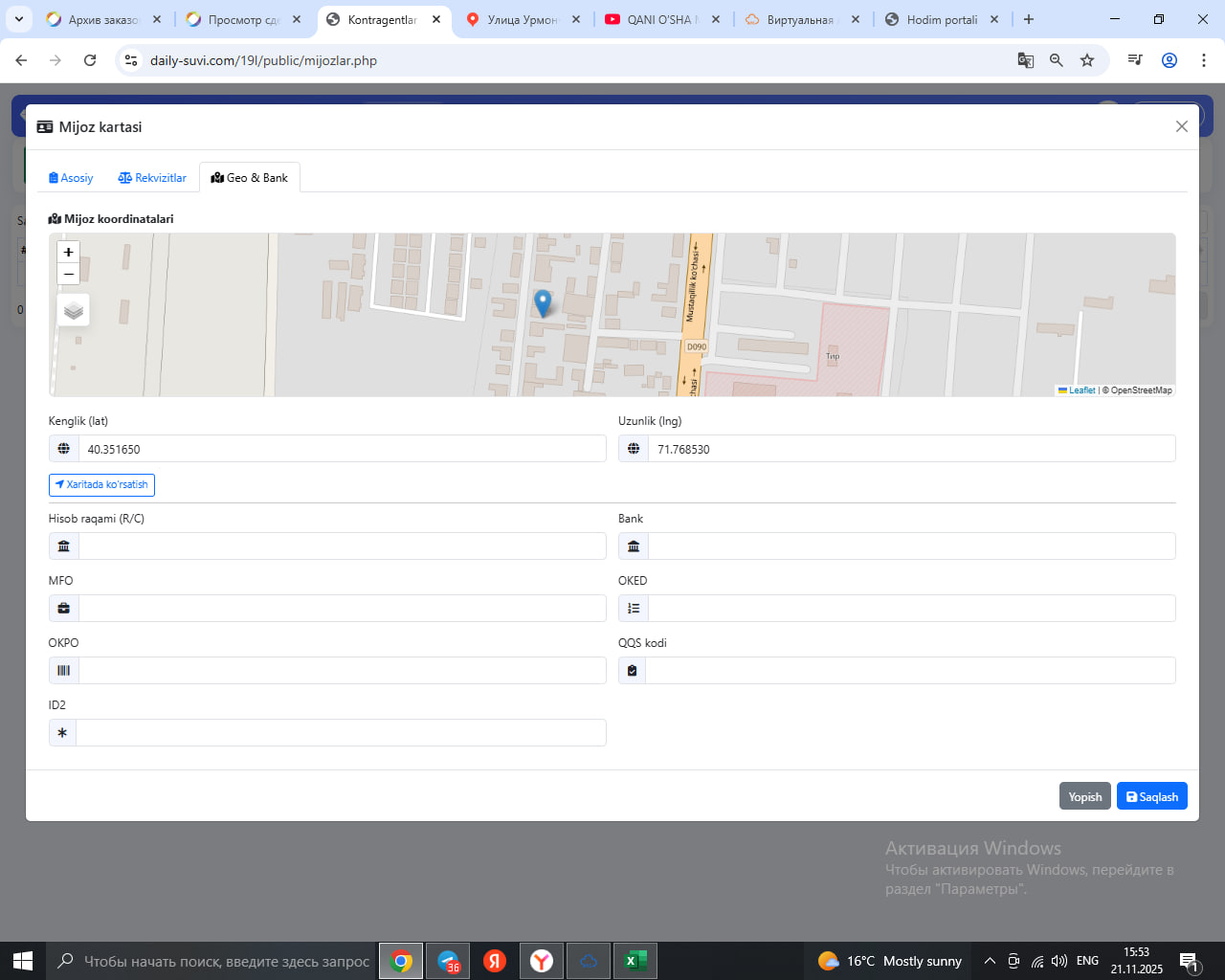Click the Saqlash button
The width and height of the screenshot is (1225, 980).
[x=1151, y=796]
